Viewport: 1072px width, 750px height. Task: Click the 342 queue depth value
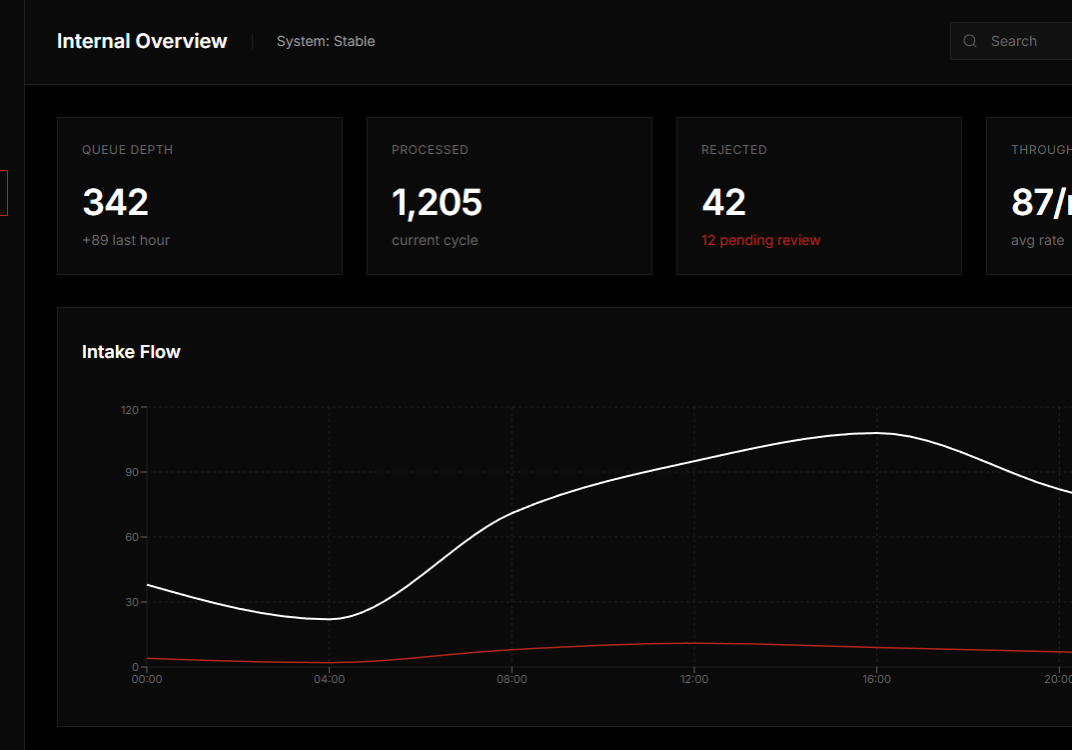click(x=115, y=202)
